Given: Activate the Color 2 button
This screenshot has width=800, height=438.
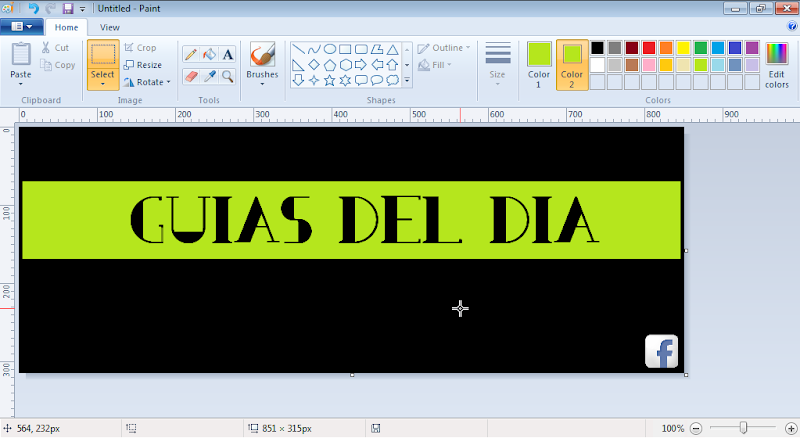Looking at the screenshot, I should click(572, 65).
